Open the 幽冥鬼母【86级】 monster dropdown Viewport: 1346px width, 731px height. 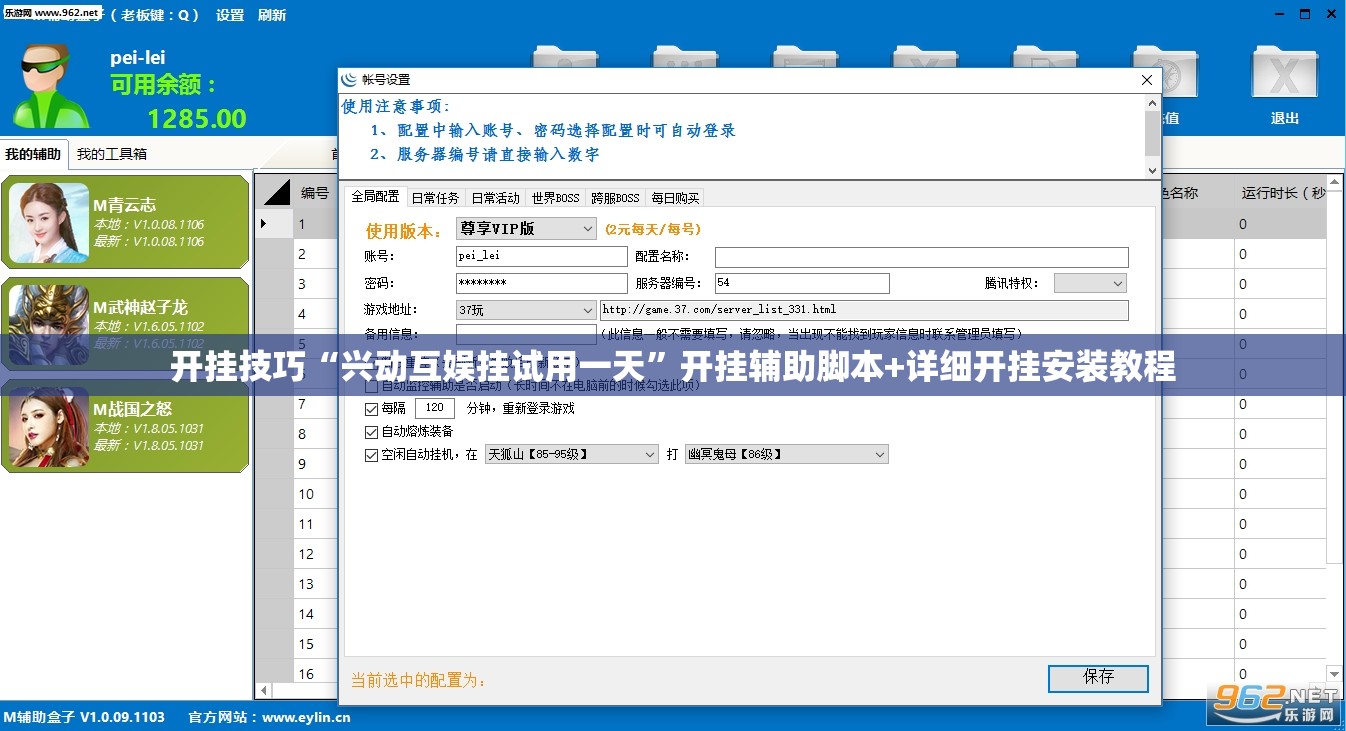tap(786, 454)
